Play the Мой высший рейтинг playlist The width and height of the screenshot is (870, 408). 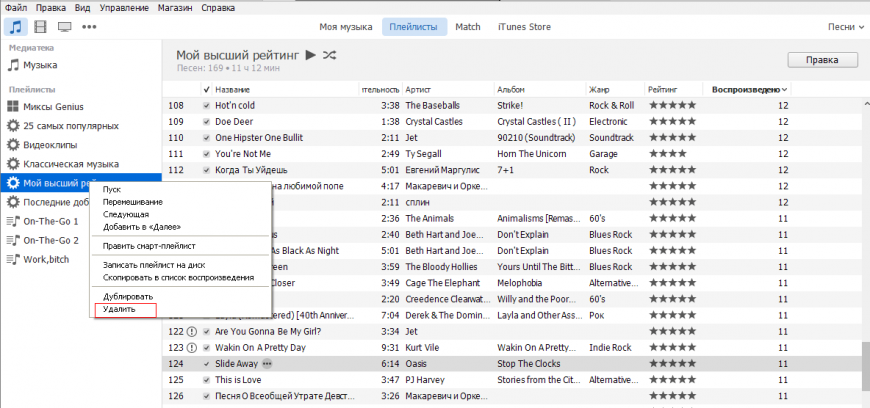(311, 55)
